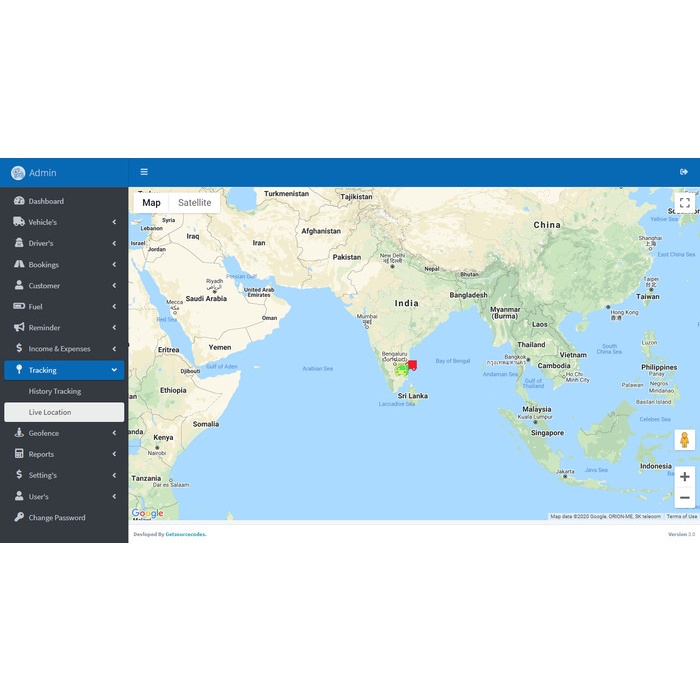
Task: Click the Getsourcecodes developer link
Action: click(x=186, y=534)
